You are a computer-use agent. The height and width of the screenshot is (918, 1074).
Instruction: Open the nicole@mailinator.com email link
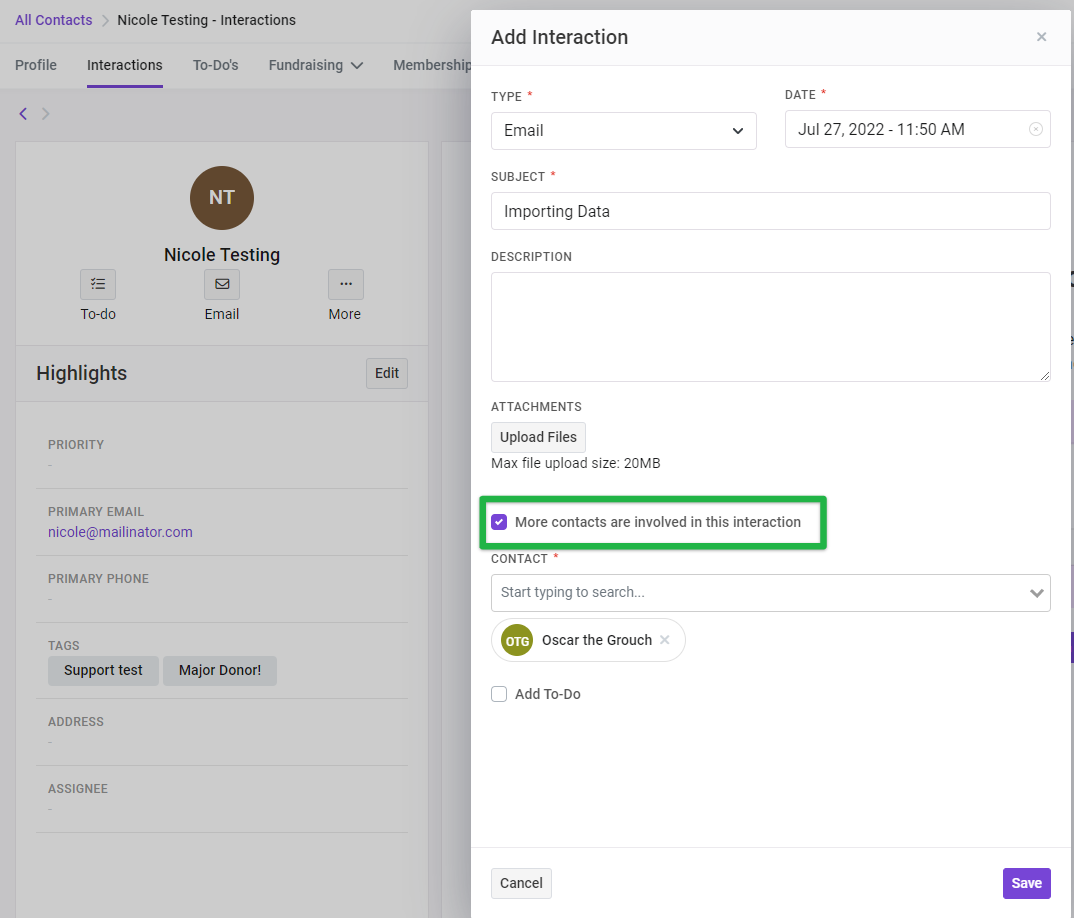click(120, 532)
